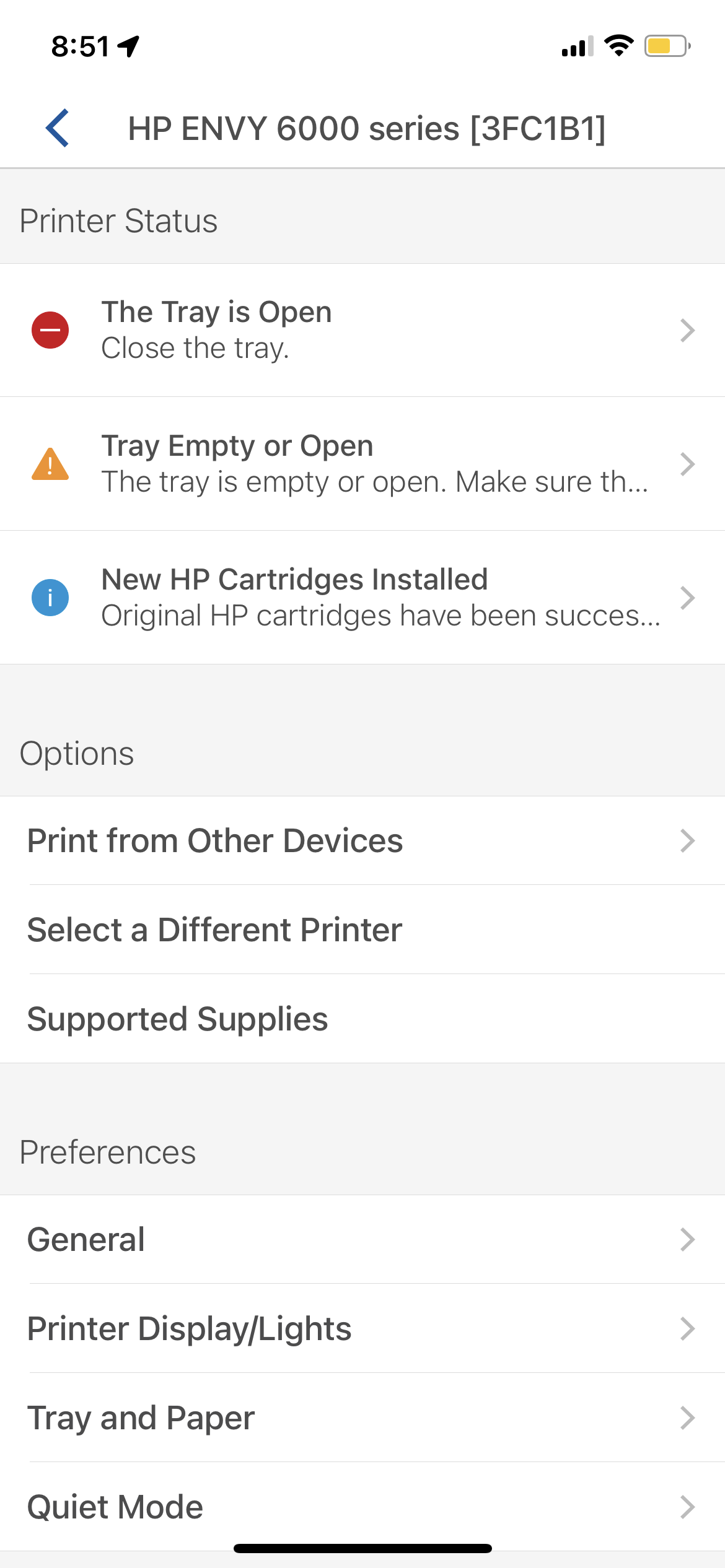Tap the Wi-Fi status icon

(618, 46)
